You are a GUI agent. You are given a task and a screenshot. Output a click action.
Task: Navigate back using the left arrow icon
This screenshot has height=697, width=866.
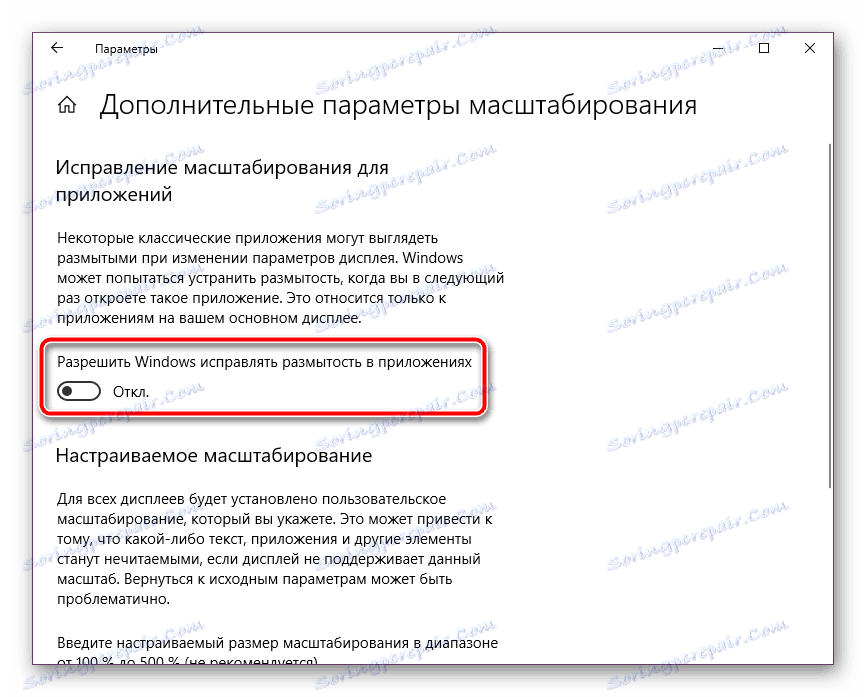[56, 47]
